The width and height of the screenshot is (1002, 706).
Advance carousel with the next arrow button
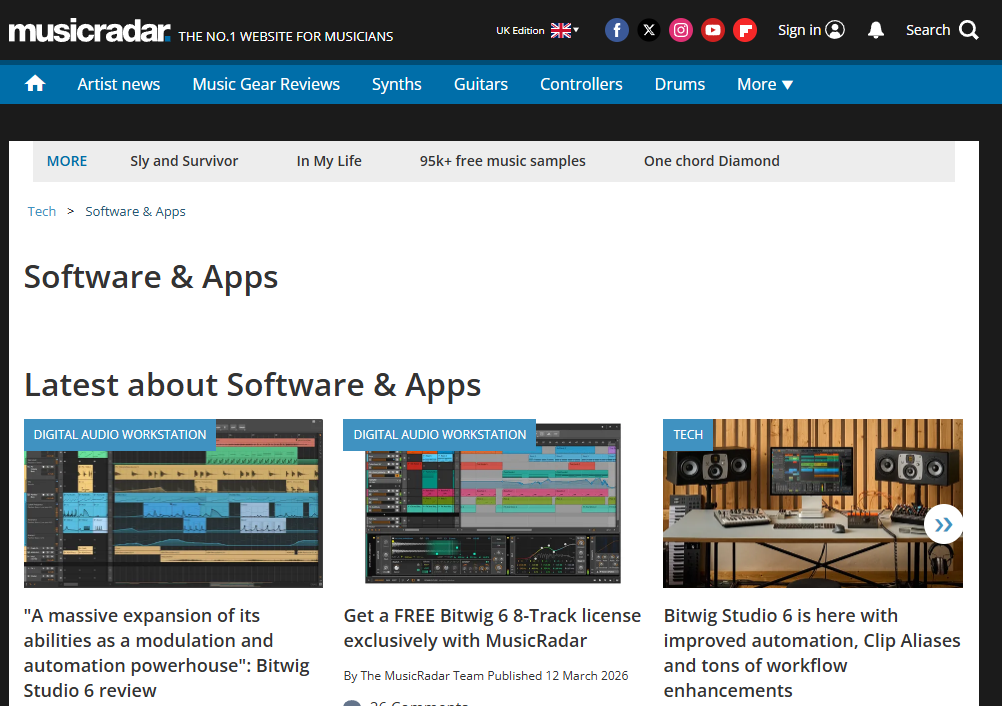[943, 524]
